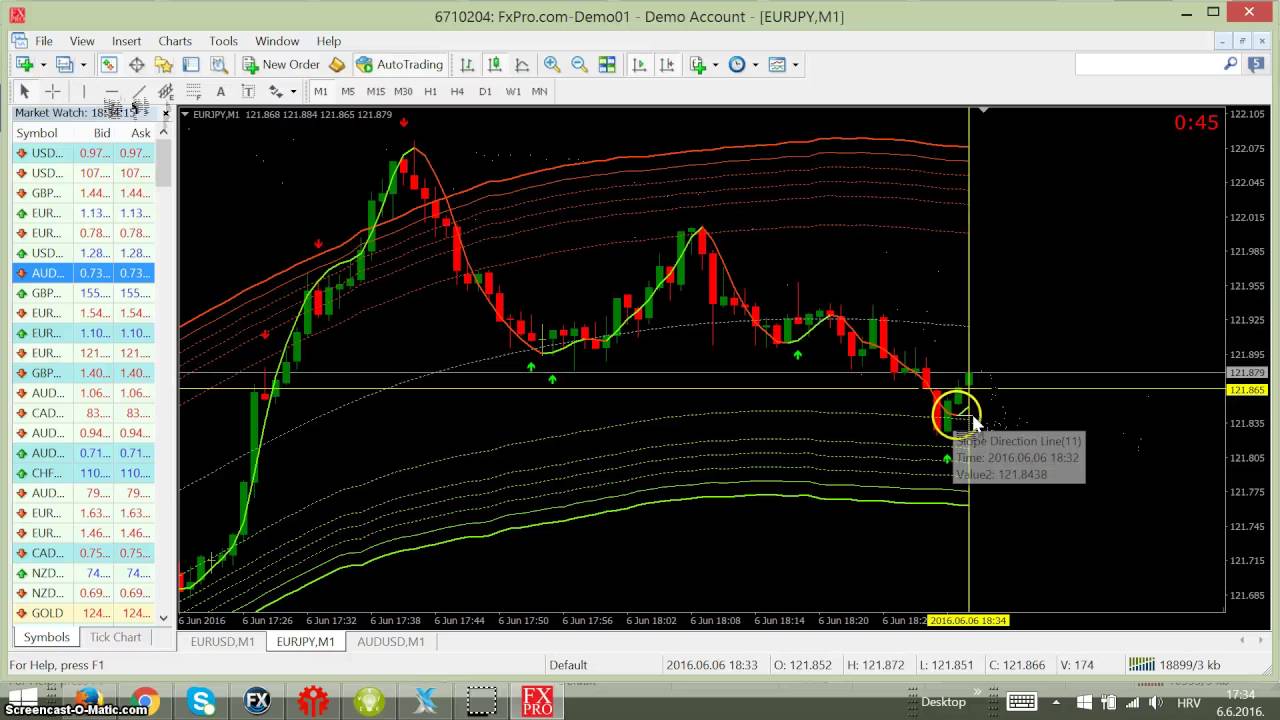The width and height of the screenshot is (1280, 720).
Task: Open the New Chart toolbar icon
Action: 25,64
